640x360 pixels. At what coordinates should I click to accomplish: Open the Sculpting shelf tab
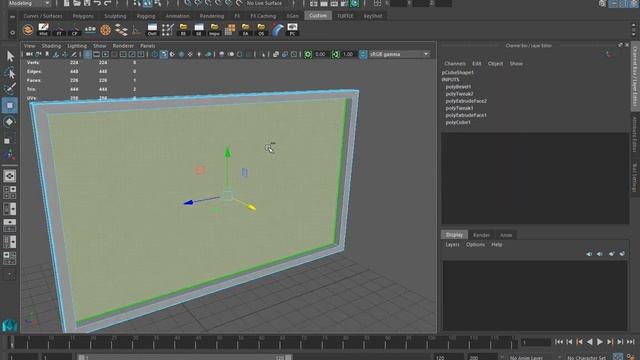pyautogui.click(x=115, y=16)
